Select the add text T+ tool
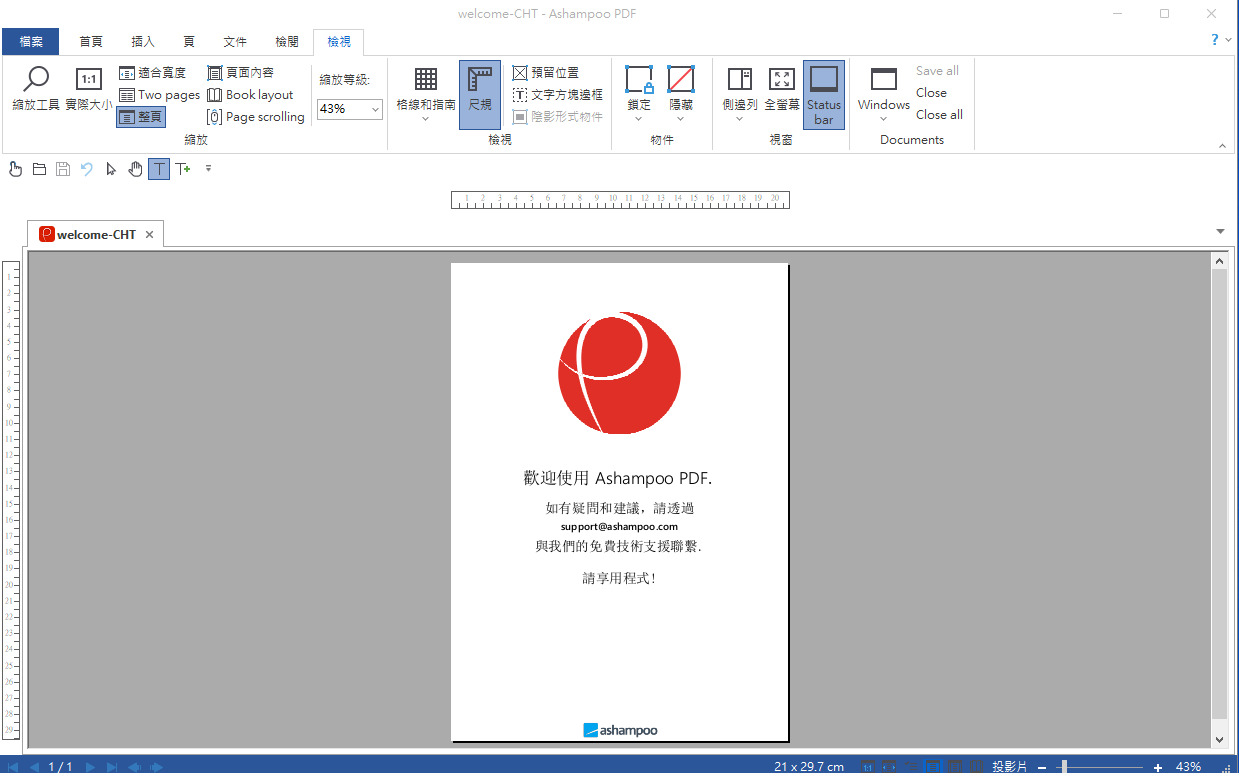Image resolution: width=1239 pixels, height=773 pixels. point(183,169)
